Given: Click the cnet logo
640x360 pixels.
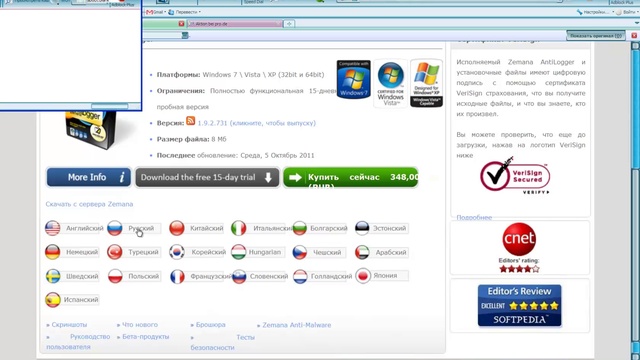Looking at the screenshot, I should coord(519,239).
